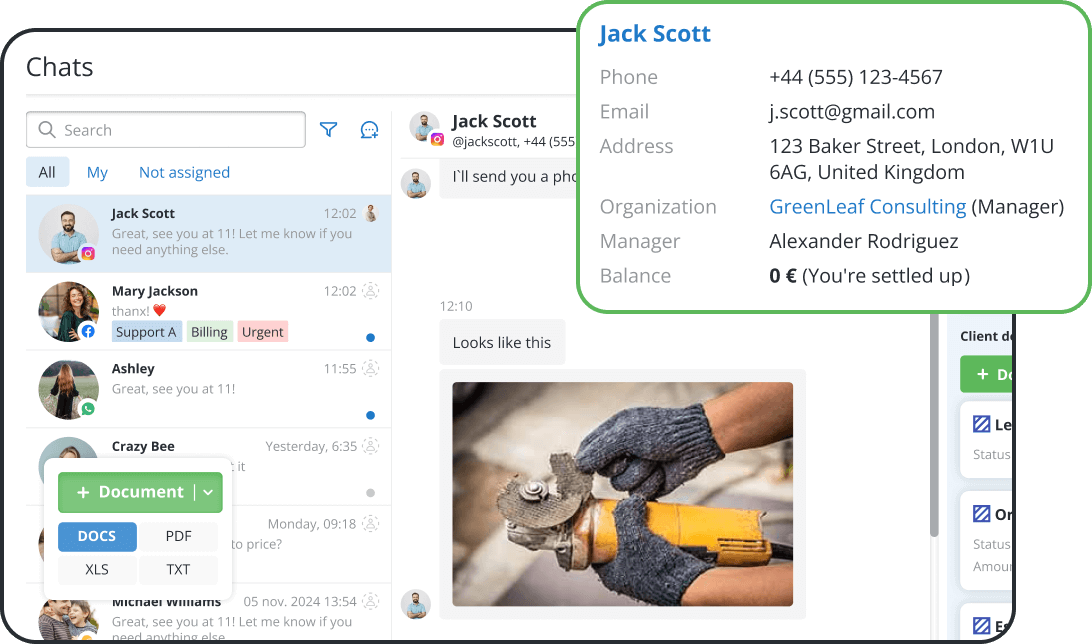
Task: Switch to the My chats tab
Action: (x=96, y=172)
